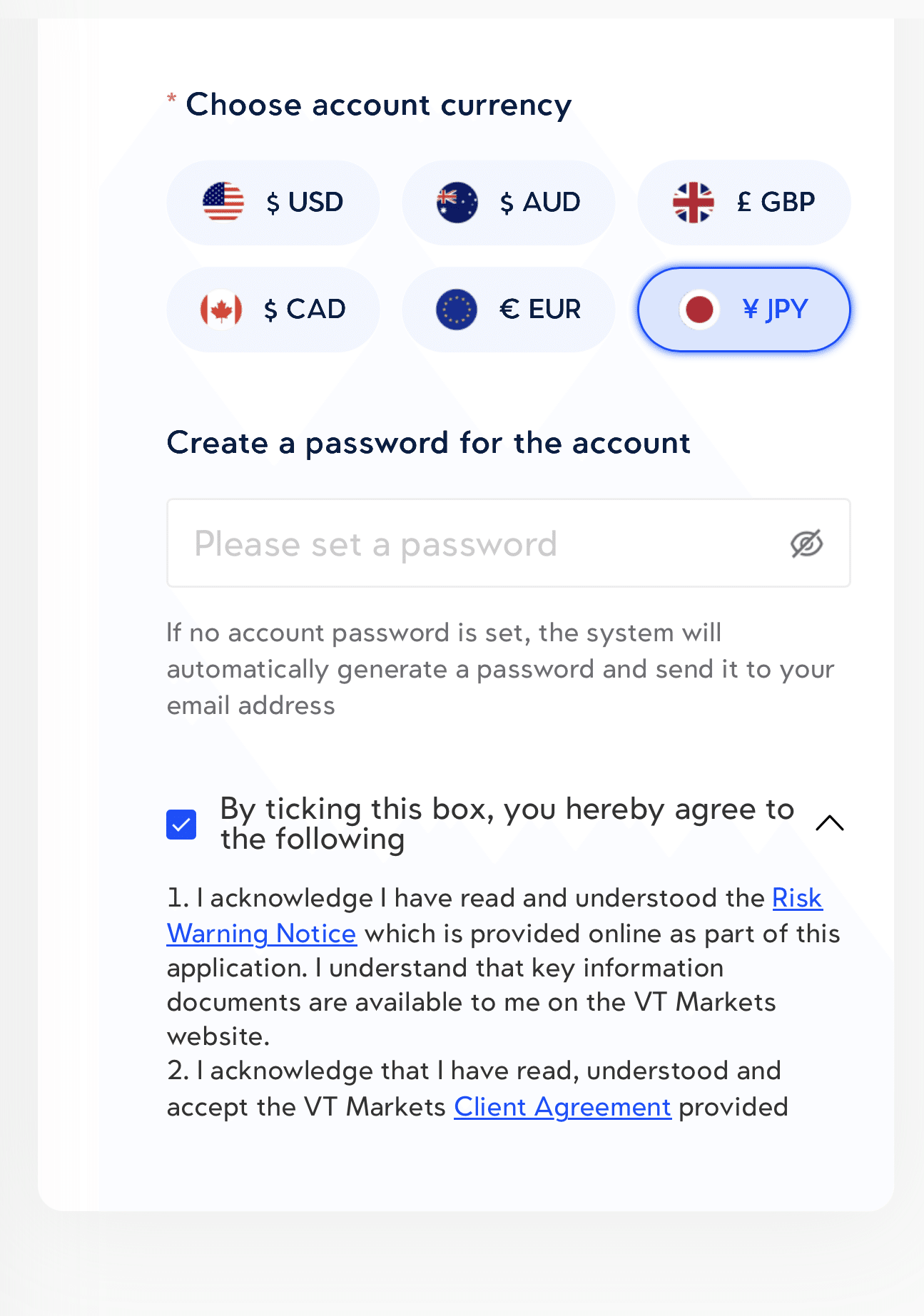Click the Japanese flag icon
The image size is (924, 1316).
[x=699, y=310]
